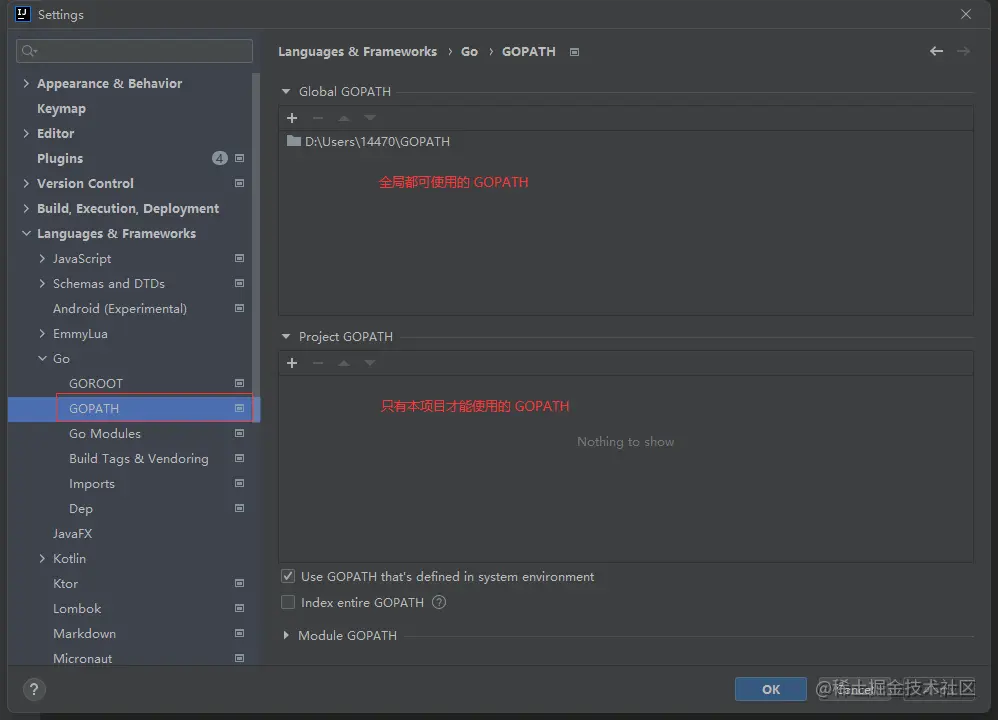Image resolution: width=998 pixels, height=720 pixels.
Task: Expand Appearance & Behavior tree node
Action: 26,83
